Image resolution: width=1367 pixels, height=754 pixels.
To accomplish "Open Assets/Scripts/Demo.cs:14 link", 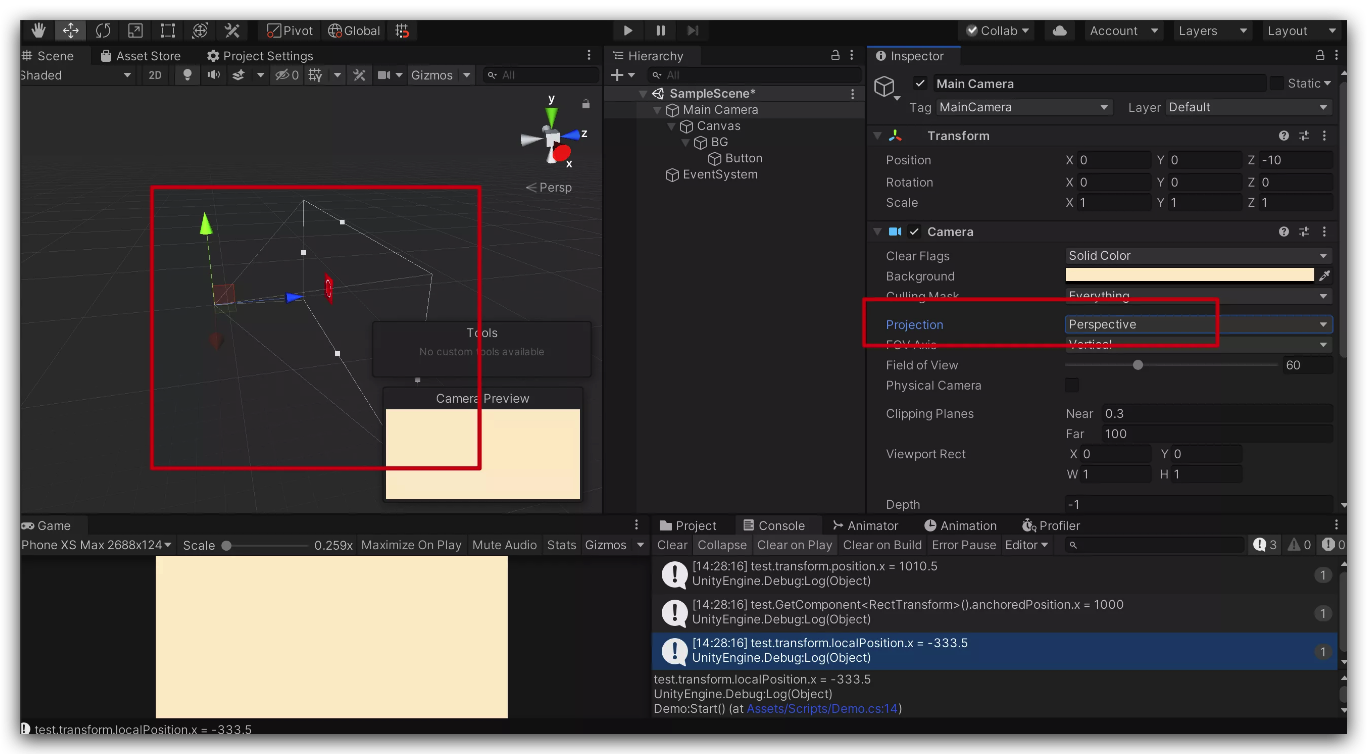I will click(x=823, y=709).
